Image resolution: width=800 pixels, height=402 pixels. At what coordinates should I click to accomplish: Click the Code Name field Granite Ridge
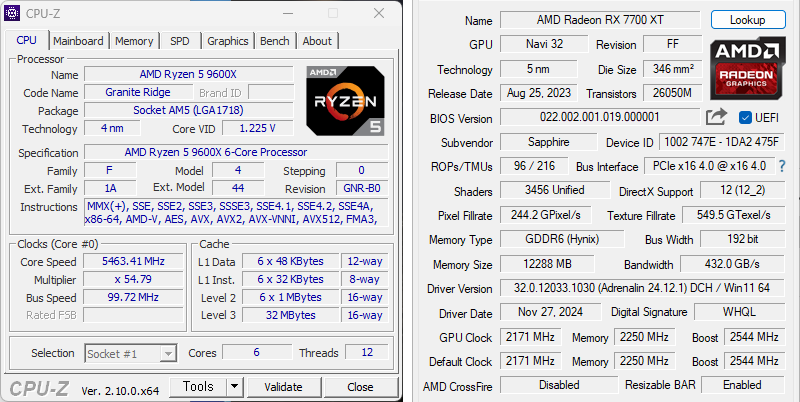[138, 92]
